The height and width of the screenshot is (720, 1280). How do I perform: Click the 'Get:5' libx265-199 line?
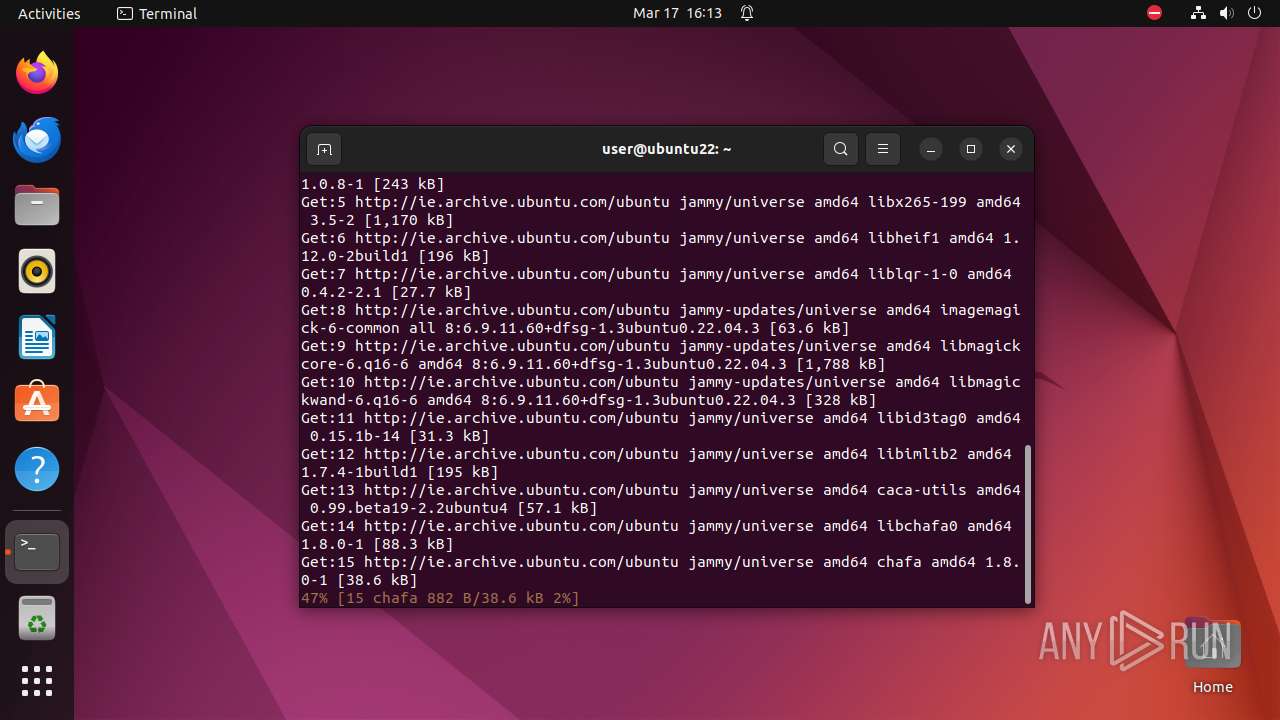coord(661,211)
